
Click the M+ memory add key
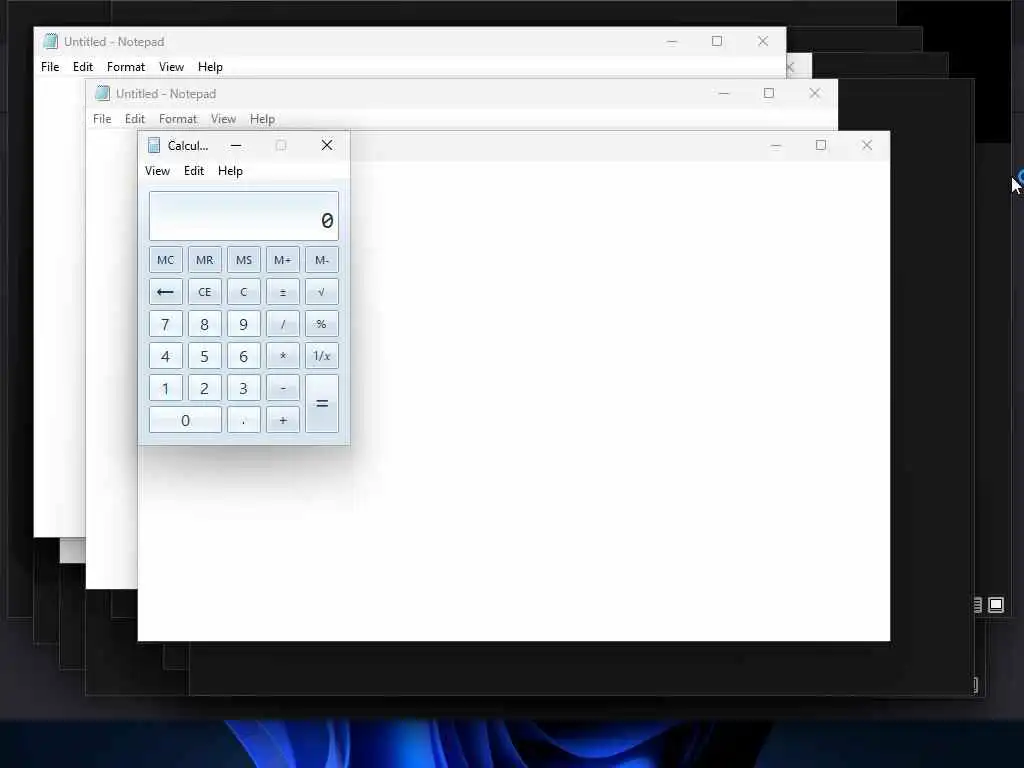pyautogui.click(x=283, y=260)
